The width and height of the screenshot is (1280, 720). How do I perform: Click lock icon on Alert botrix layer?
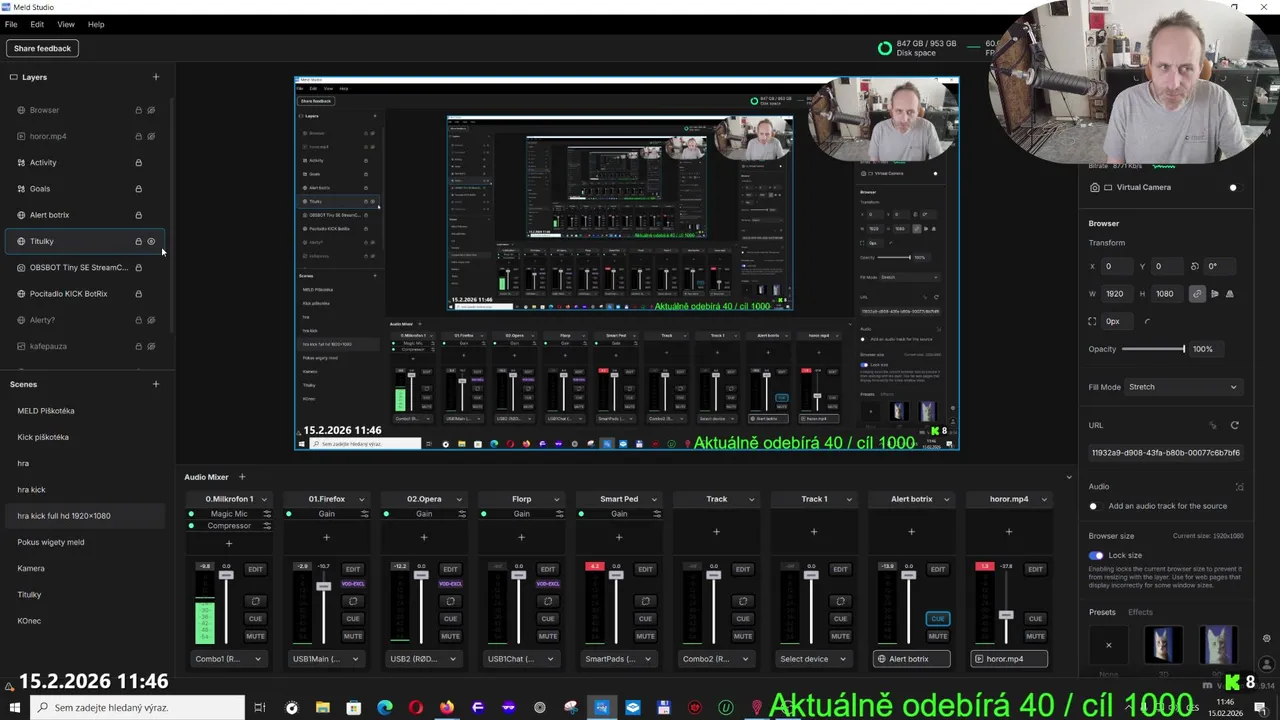click(x=138, y=215)
